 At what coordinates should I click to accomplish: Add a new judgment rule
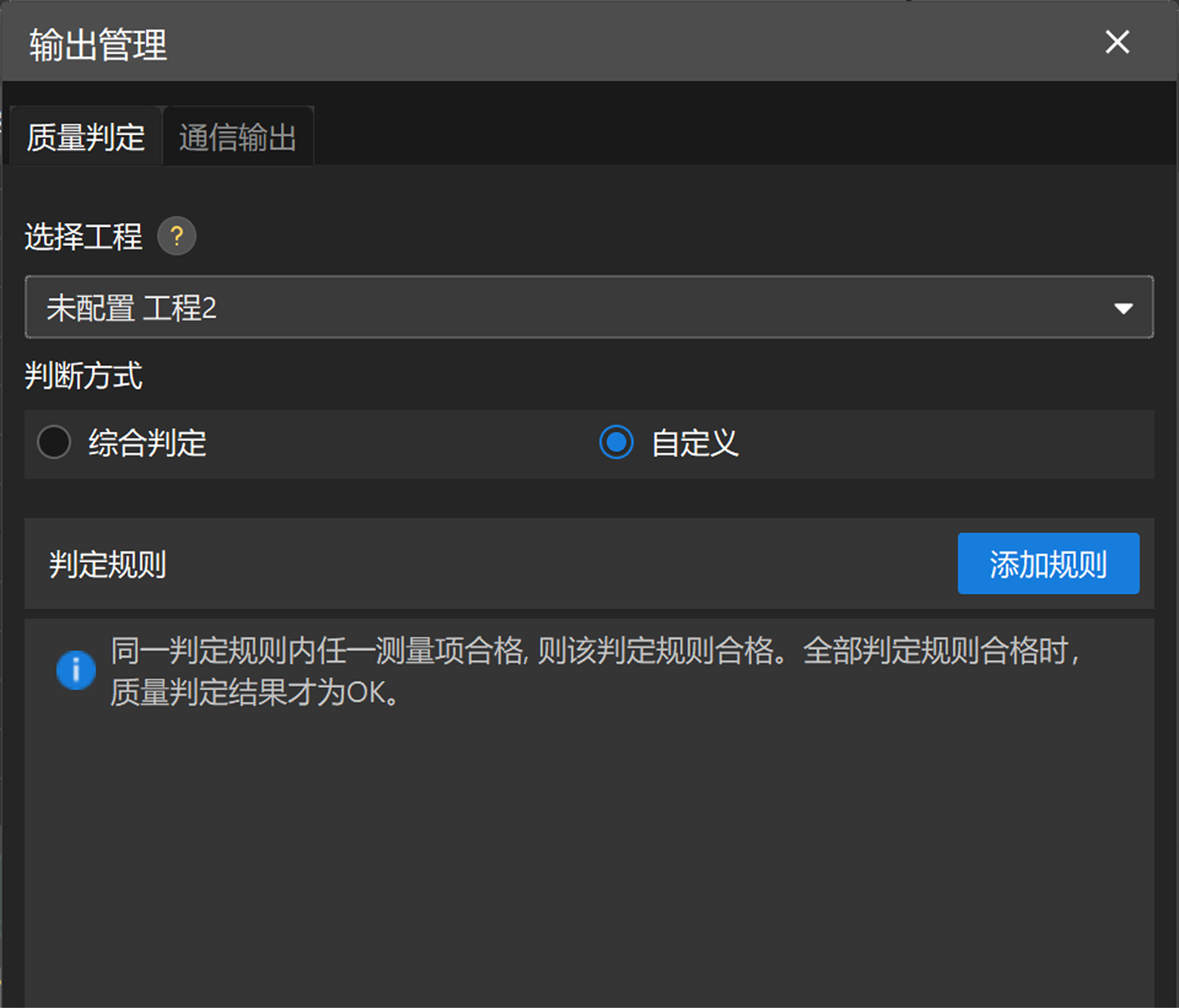(1048, 563)
